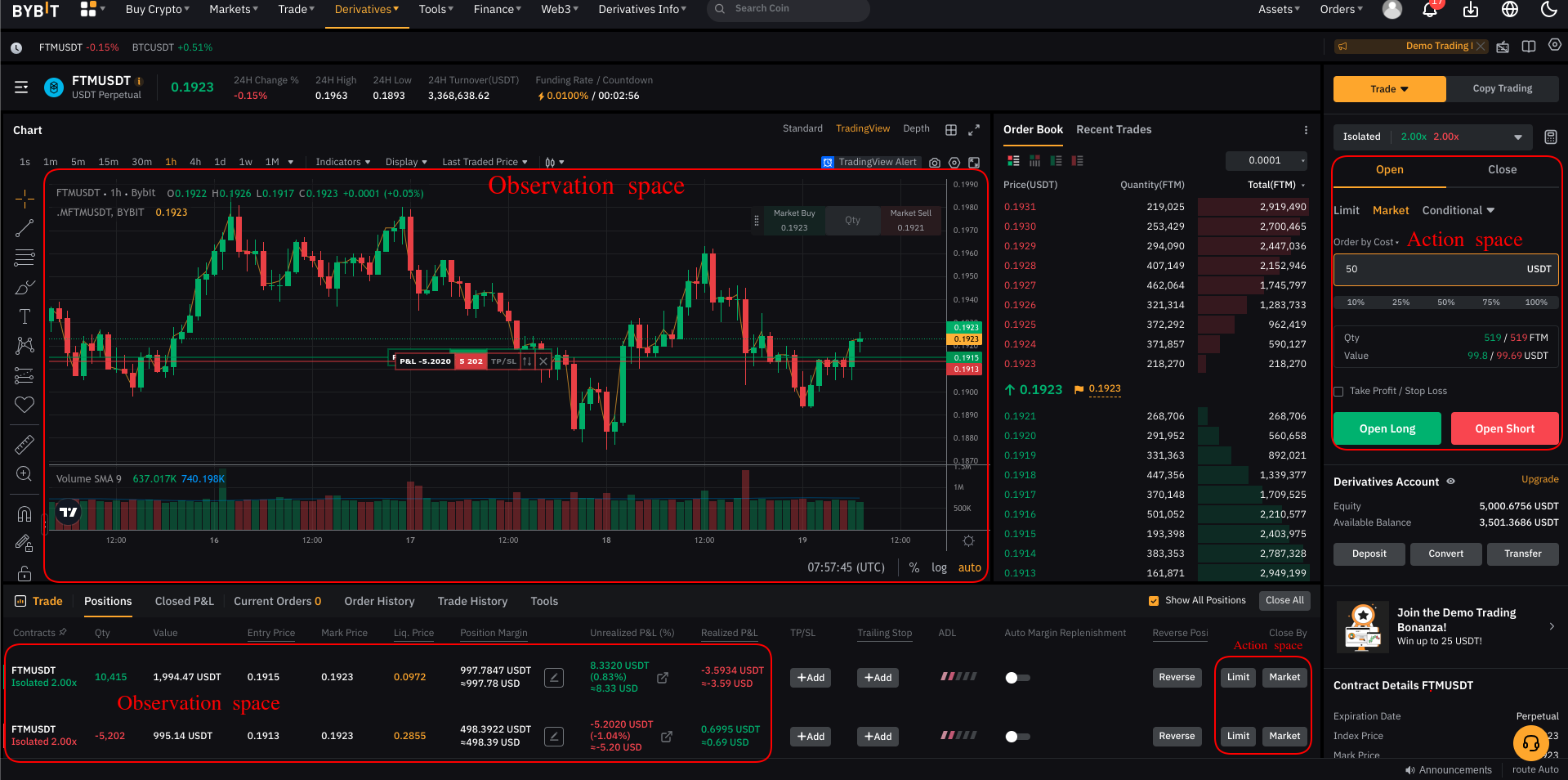Focus the Search Coin box
Image resolution: width=1568 pixels, height=780 pixels.
tap(788, 9)
